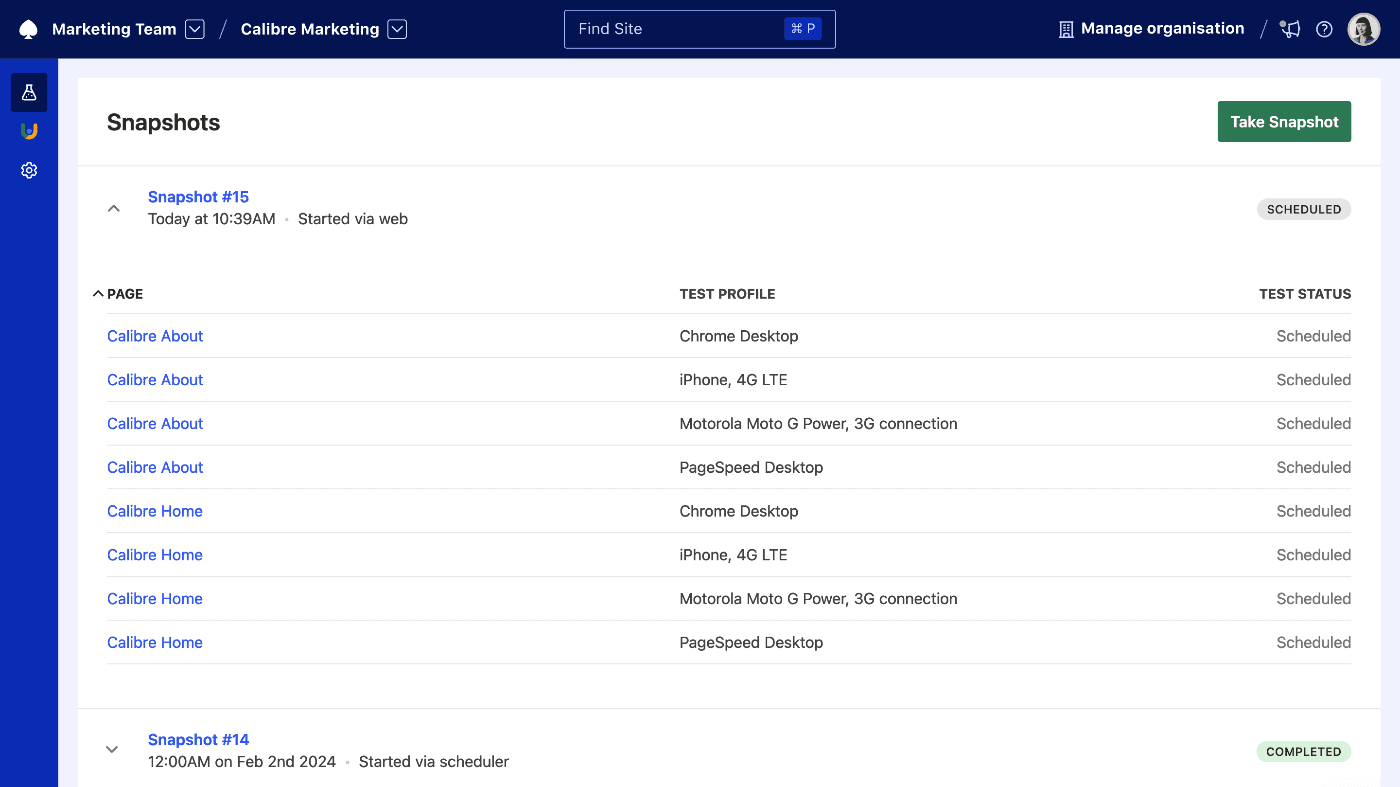
Task: Open the help question mark icon
Action: [1324, 29]
